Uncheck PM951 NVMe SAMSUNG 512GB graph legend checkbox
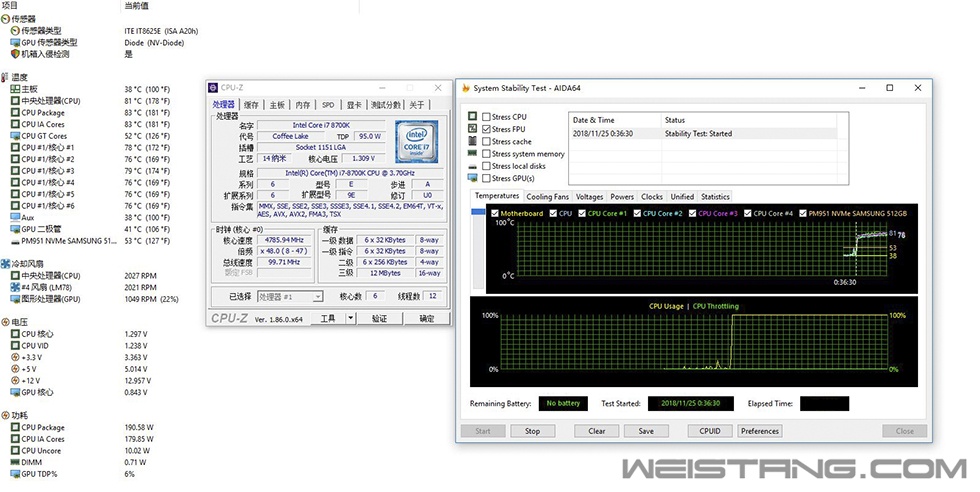Viewport: 980px width, 492px height. [803, 213]
